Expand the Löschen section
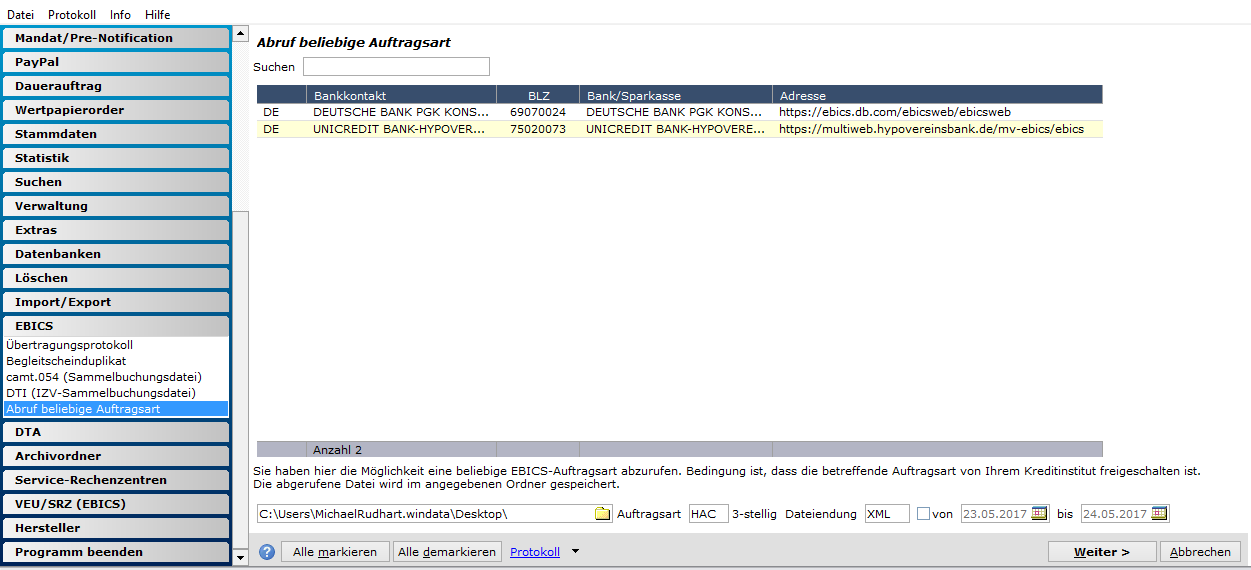The image size is (1251, 570). click(x=115, y=278)
